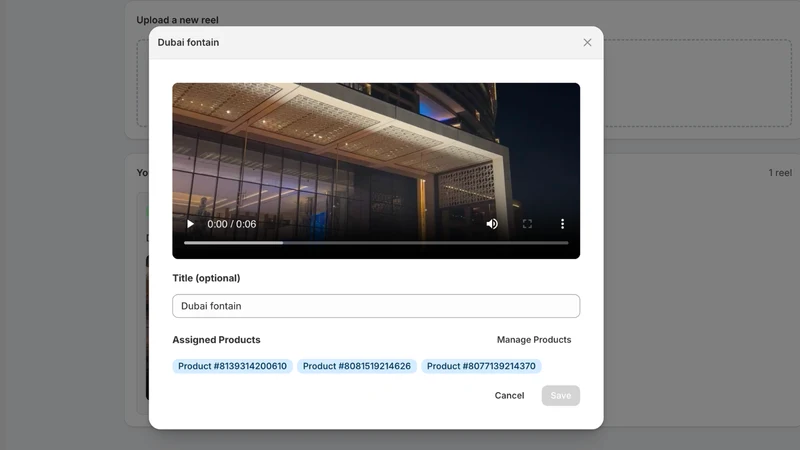
Task: Click the Upload a new reel heading
Action: 177,20
